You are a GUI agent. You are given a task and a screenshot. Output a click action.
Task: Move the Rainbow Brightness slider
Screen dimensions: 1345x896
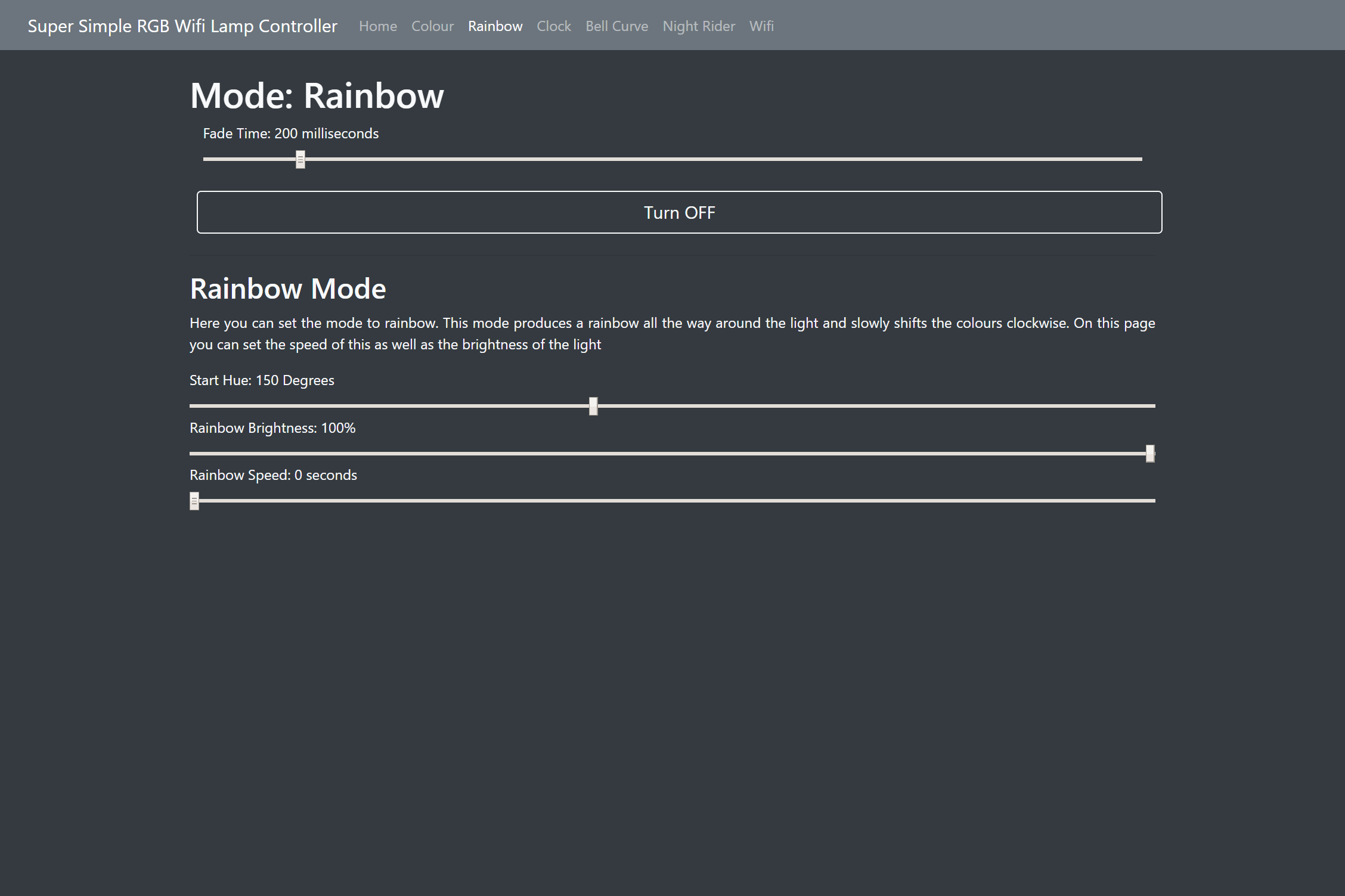click(x=1149, y=454)
